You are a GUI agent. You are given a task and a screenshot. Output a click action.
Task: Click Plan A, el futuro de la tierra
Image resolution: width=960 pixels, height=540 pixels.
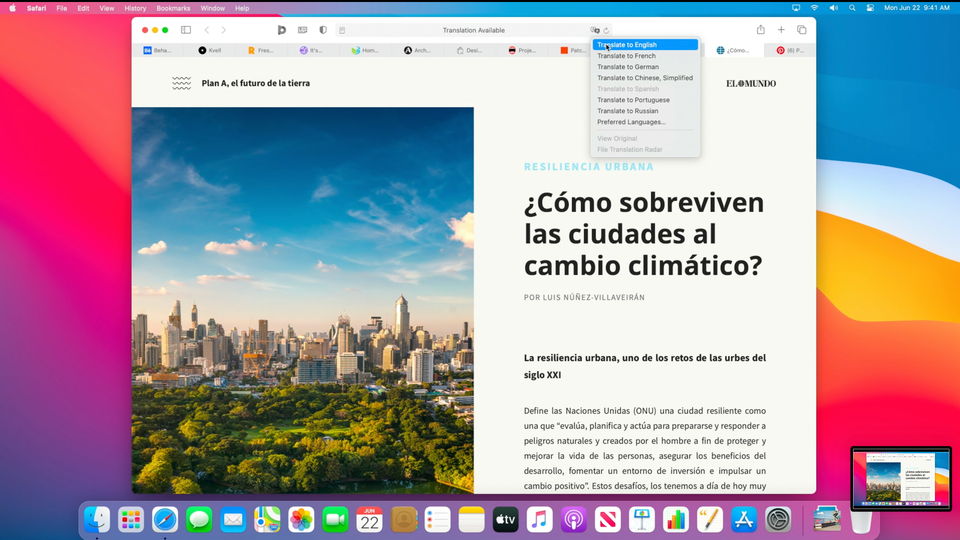point(255,83)
